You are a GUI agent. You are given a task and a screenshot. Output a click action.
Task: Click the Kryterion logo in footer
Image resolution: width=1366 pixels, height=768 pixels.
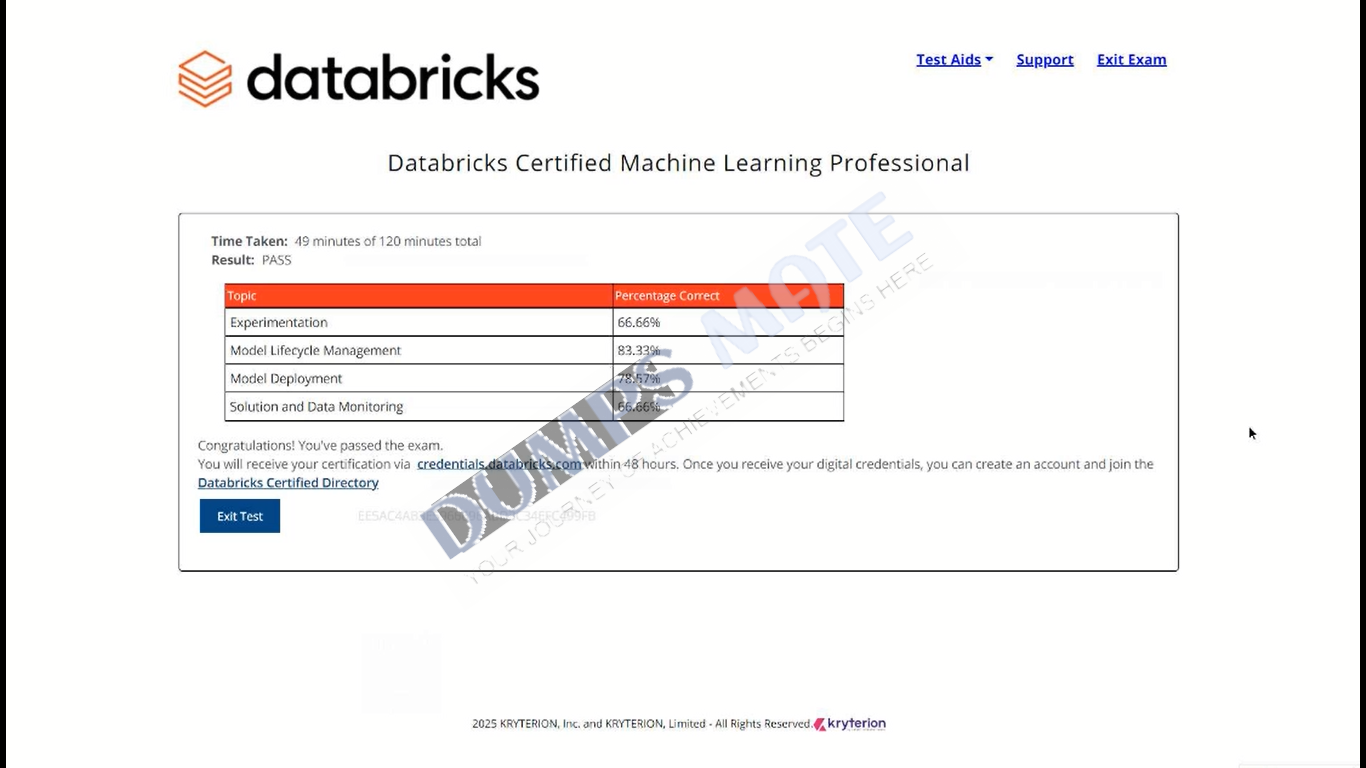pos(850,724)
